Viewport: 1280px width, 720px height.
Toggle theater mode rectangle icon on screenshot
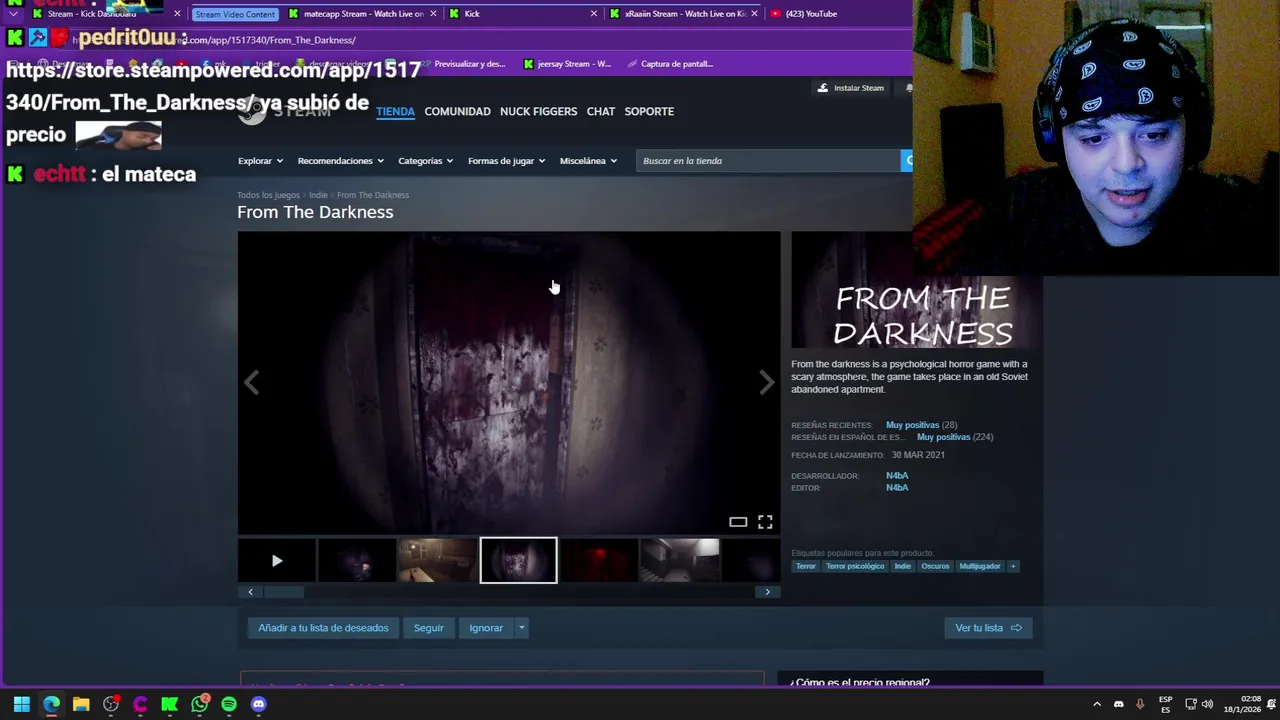(738, 522)
